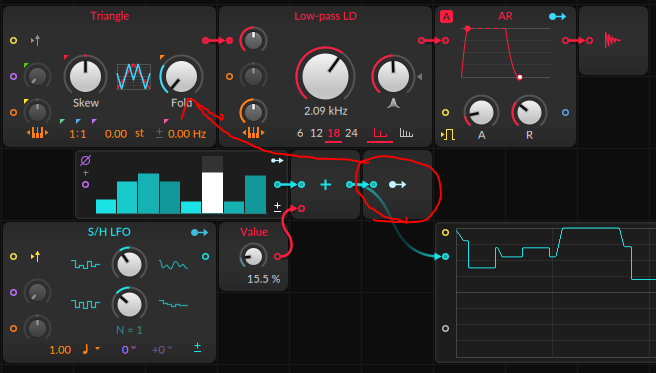Adjust the Value module knob
The image size is (656, 373).
(253, 256)
